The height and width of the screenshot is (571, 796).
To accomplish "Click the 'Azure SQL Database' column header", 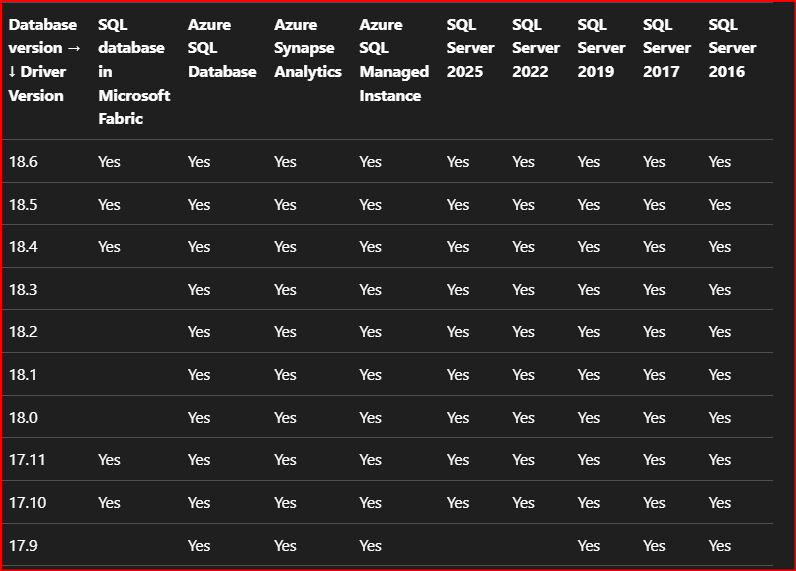I will (222, 48).
